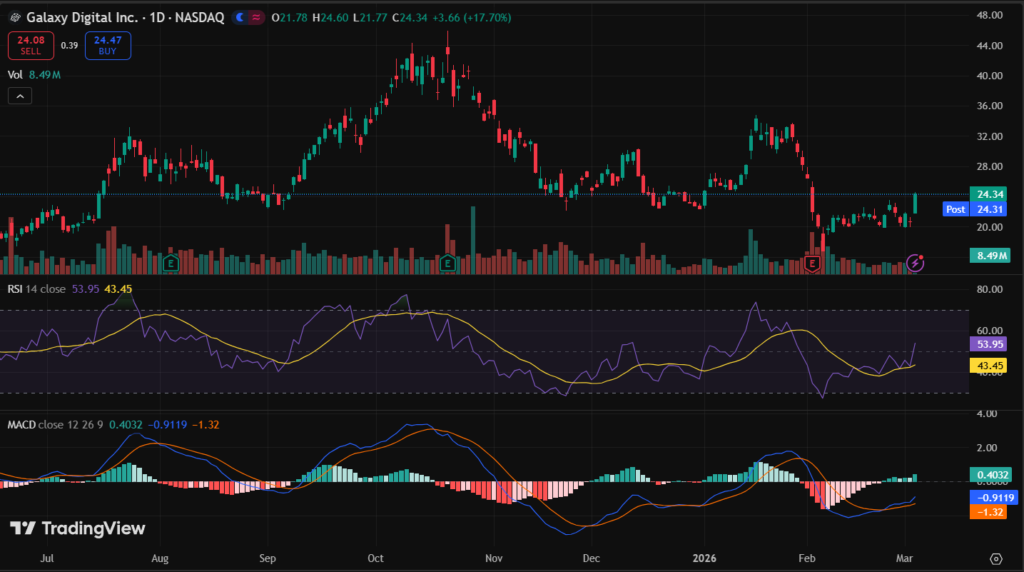Click the Galaxy Digital symbol logo icon
This screenshot has width=1024, height=572.
point(14,18)
